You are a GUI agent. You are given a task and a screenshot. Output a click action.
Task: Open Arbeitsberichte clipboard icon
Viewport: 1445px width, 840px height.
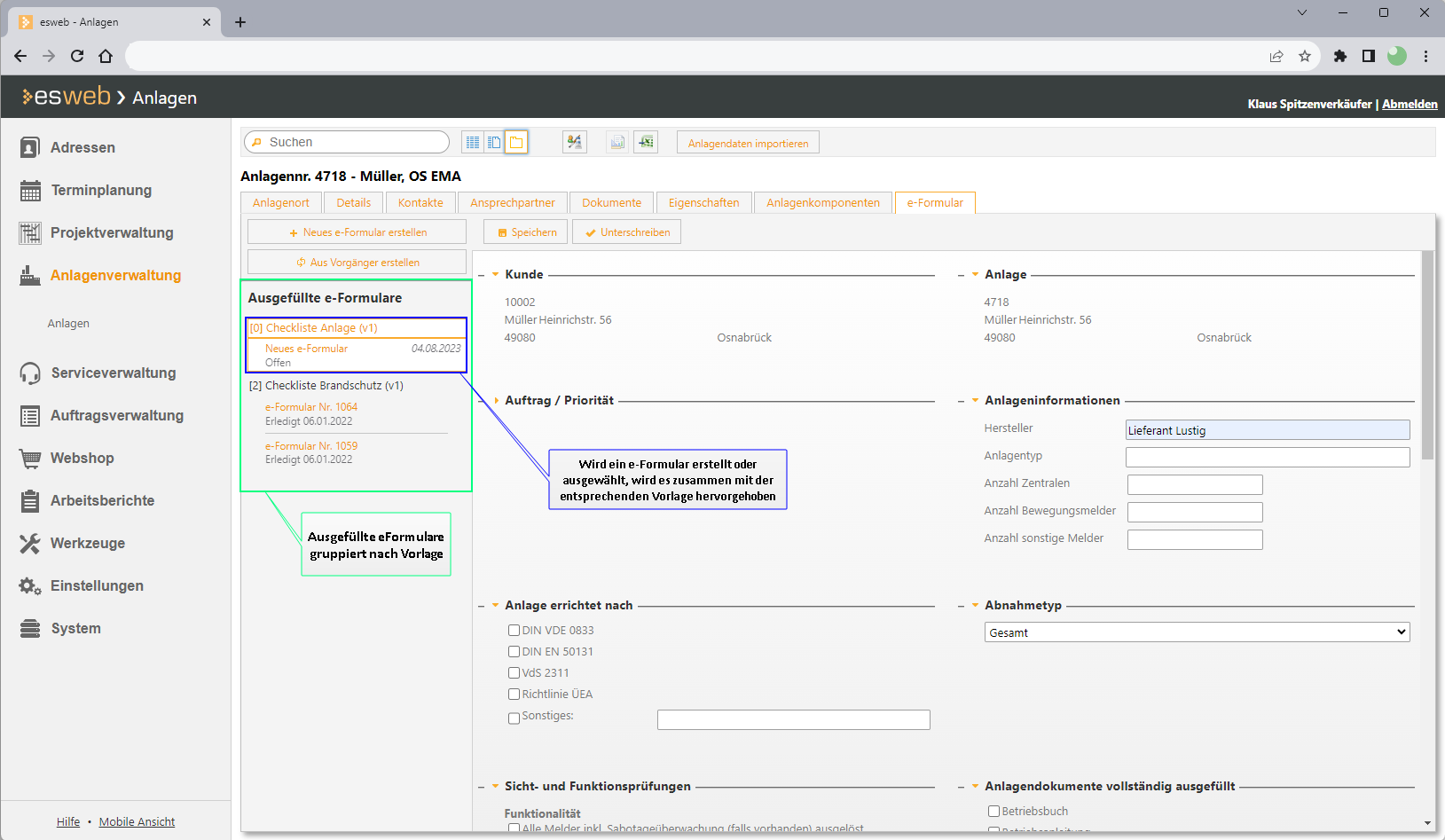pyautogui.click(x=30, y=500)
